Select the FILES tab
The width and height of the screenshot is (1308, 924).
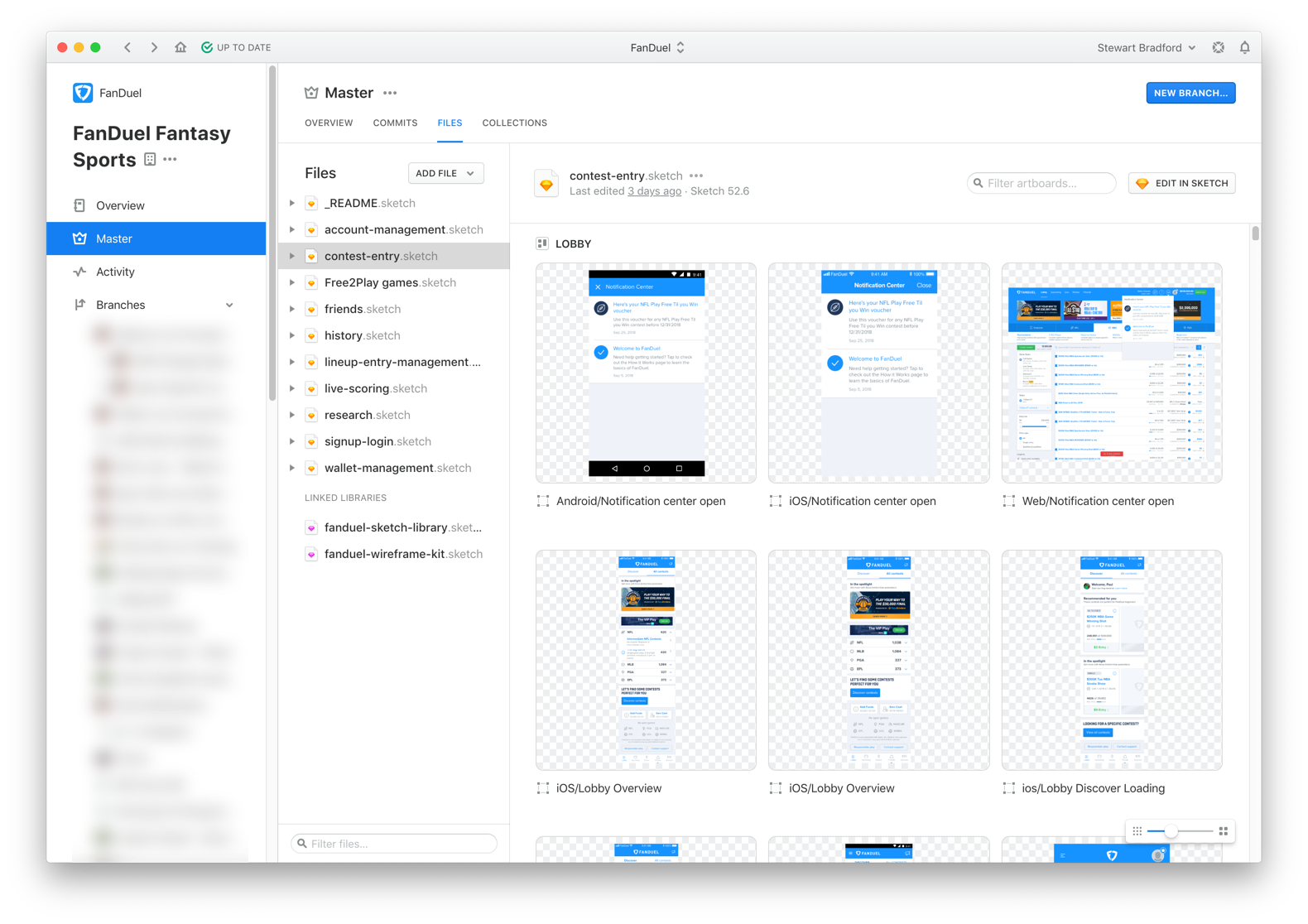(x=450, y=123)
